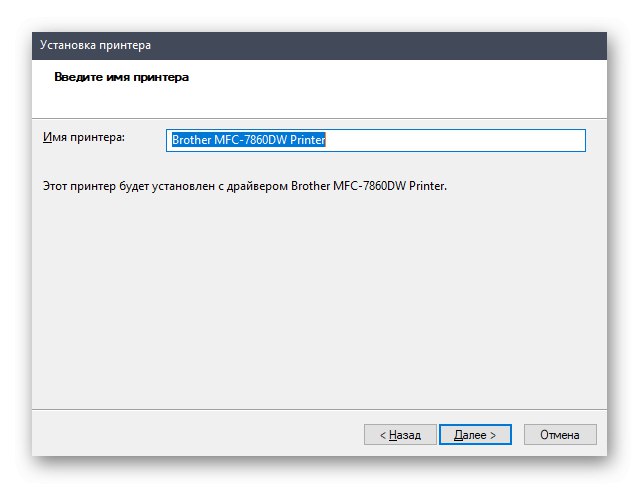Click the word "Printer" in the name field

[309, 140]
